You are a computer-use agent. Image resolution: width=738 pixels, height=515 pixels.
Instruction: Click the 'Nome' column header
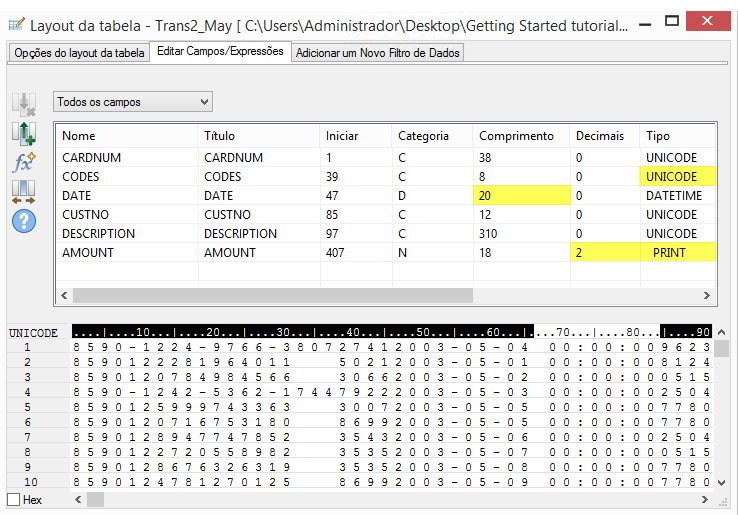pos(79,136)
